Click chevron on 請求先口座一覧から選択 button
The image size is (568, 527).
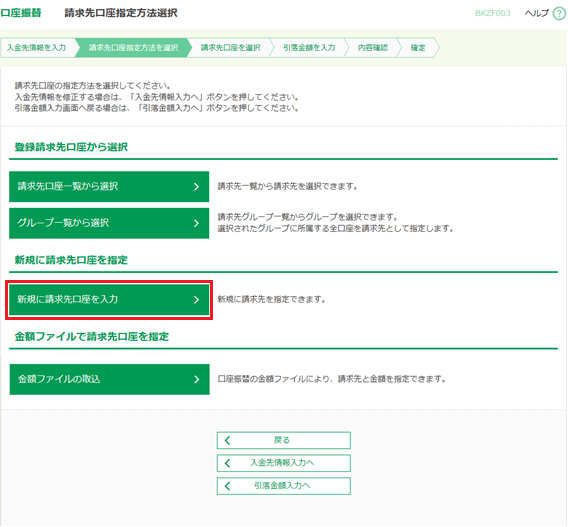[x=196, y=187]
